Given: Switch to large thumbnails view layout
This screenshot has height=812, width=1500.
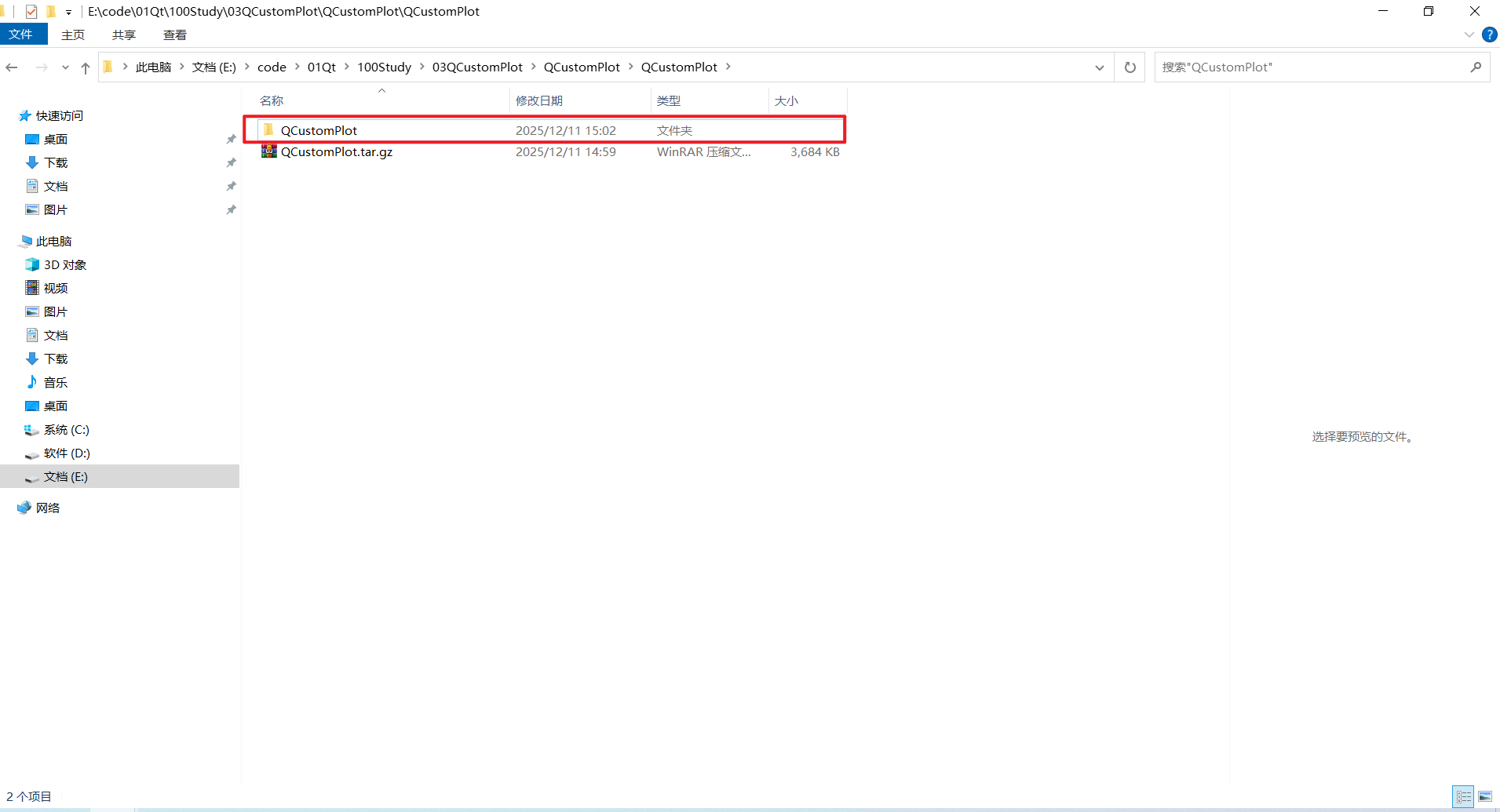Looking at the screenshot, I should click(1485, 796).
